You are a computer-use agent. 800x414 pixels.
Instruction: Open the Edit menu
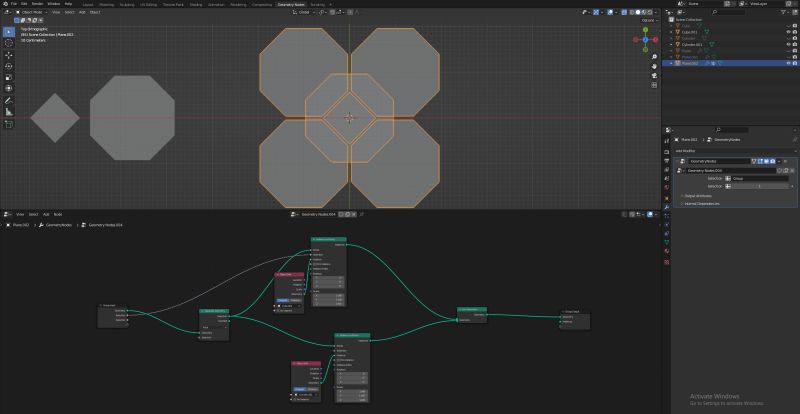(23, 4)
